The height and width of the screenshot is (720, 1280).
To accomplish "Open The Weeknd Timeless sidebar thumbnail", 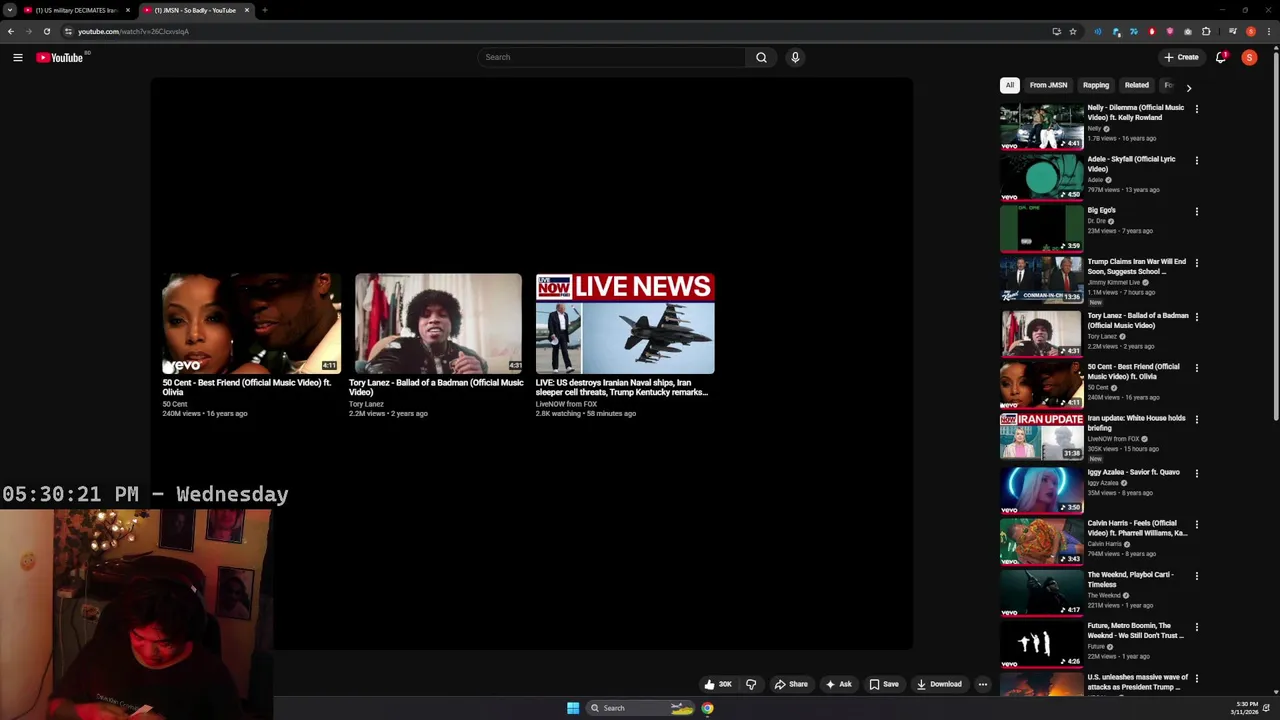I will pos(1041,593).
